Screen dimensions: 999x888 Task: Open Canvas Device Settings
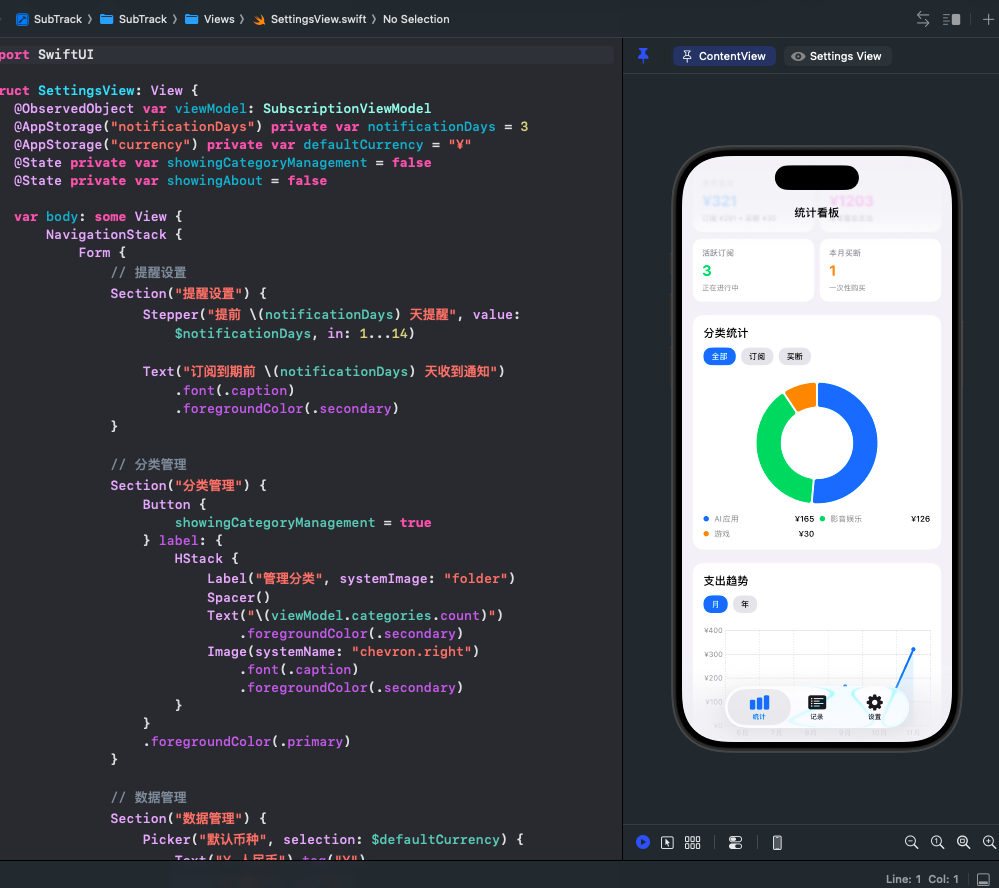coord(735,842)
